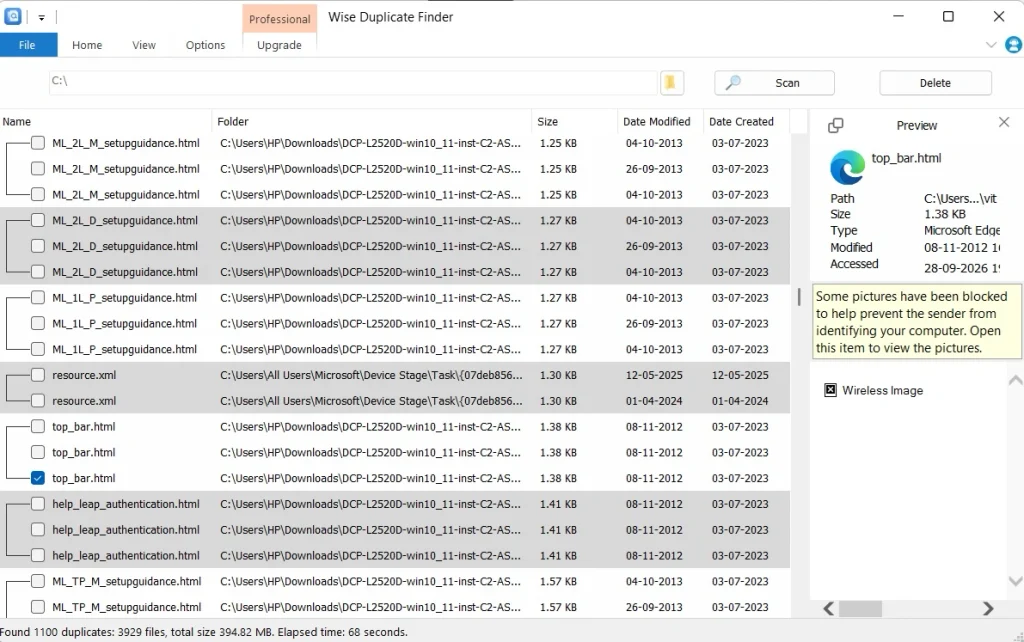Click the Path value in preview
The width and height of the screenshot is (1024, 642).
tap(960, 199)
